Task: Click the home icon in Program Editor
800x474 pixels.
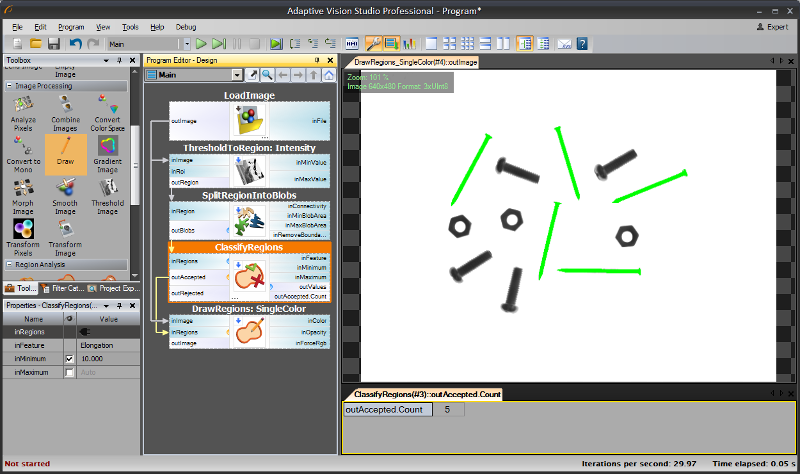Action: click(x=329, y=75)
